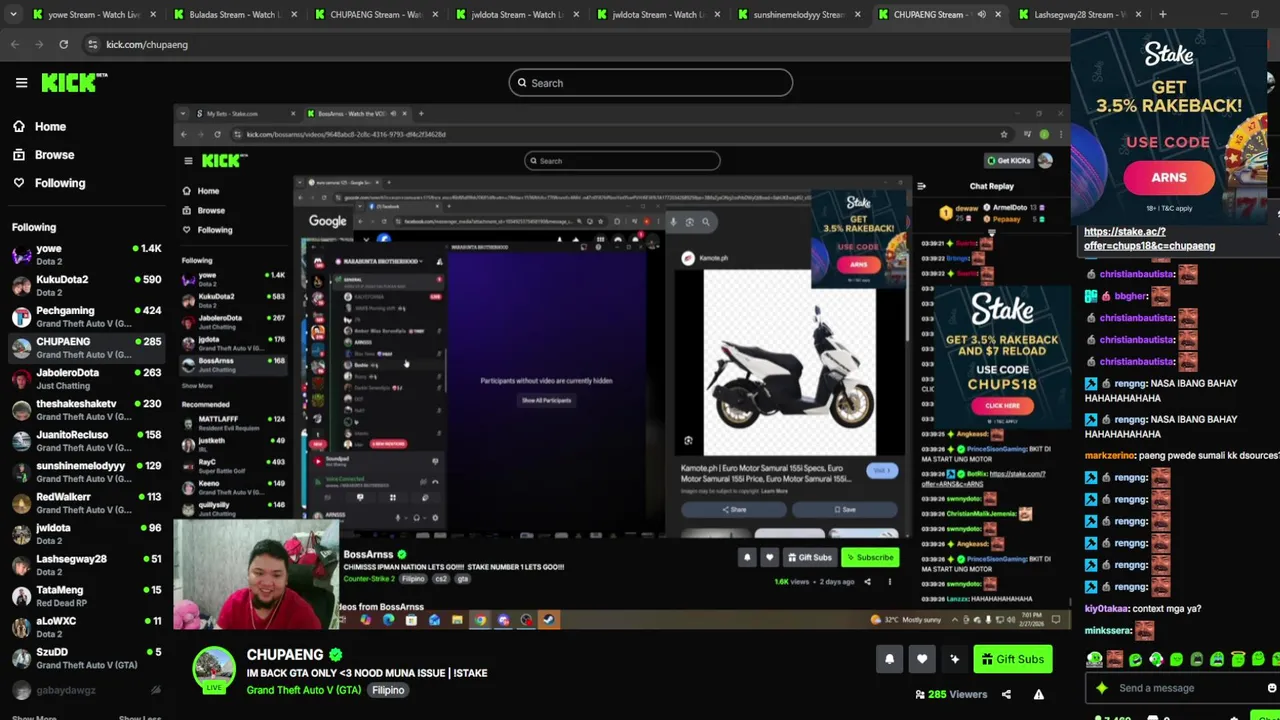
Task: Click the Stake logo in the top-right ad
Action: tap(1169, 54)
